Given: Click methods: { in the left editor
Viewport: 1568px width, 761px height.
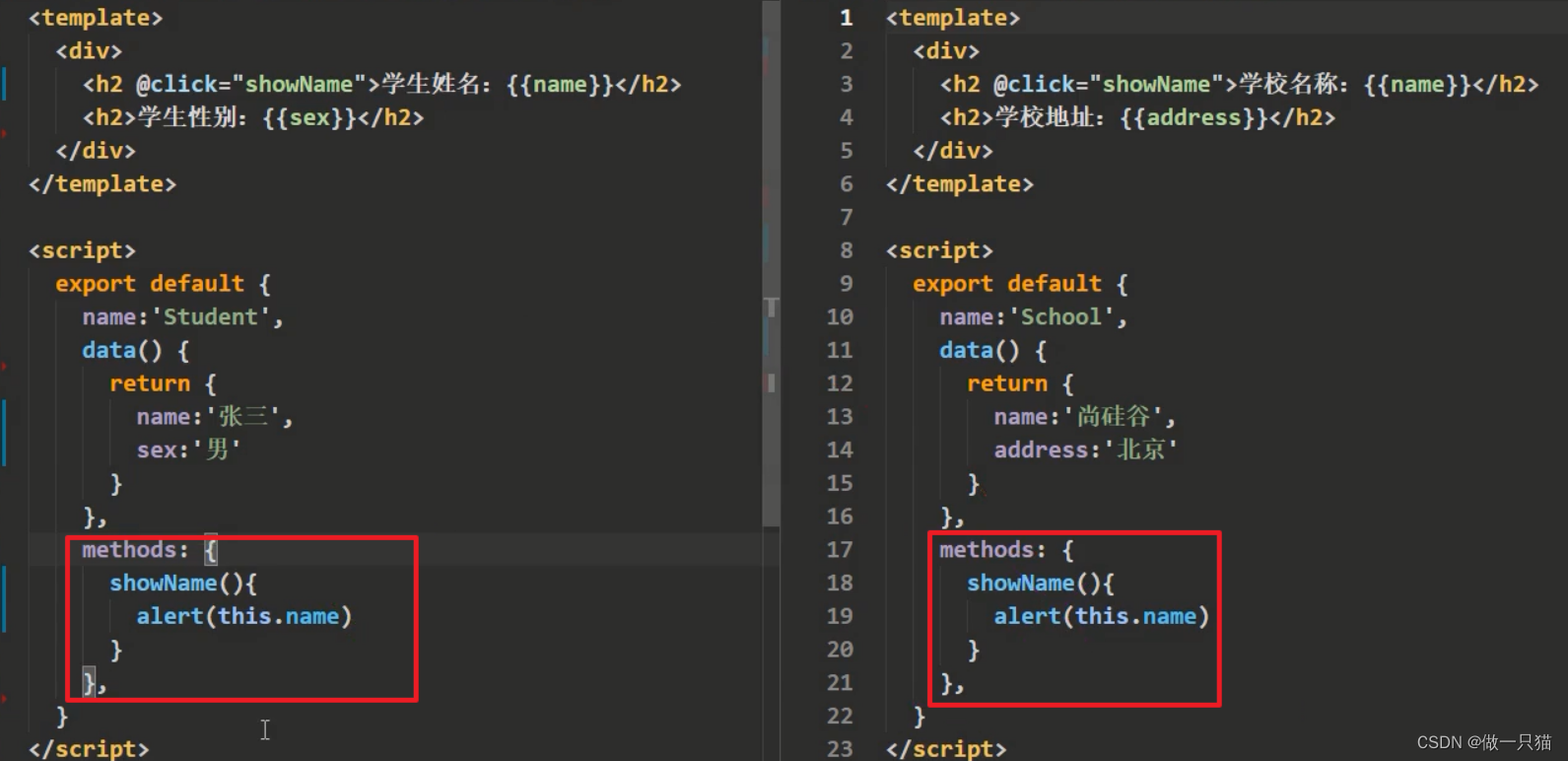Looking at the screenshot, I should tap(150, 550).
